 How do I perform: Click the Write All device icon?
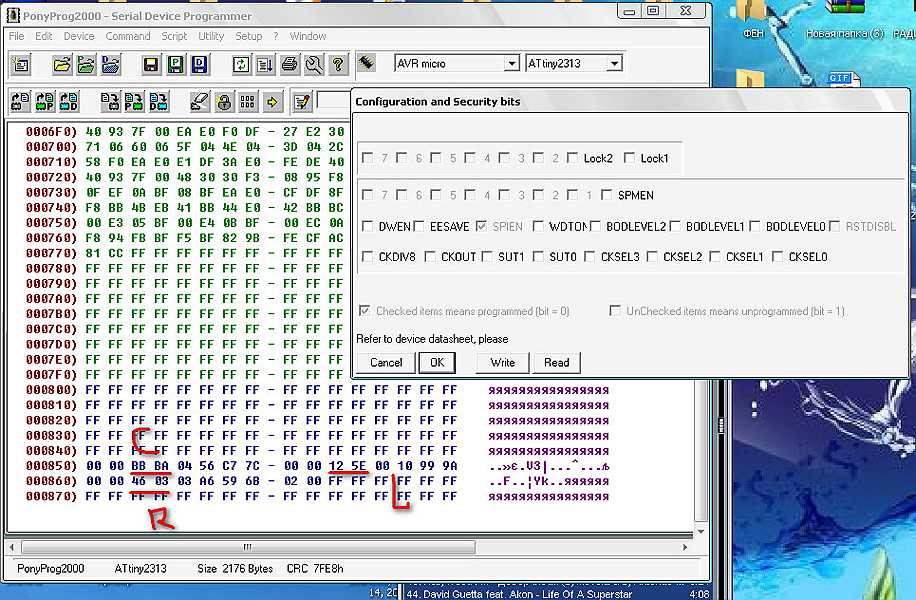tap(110, 102)
